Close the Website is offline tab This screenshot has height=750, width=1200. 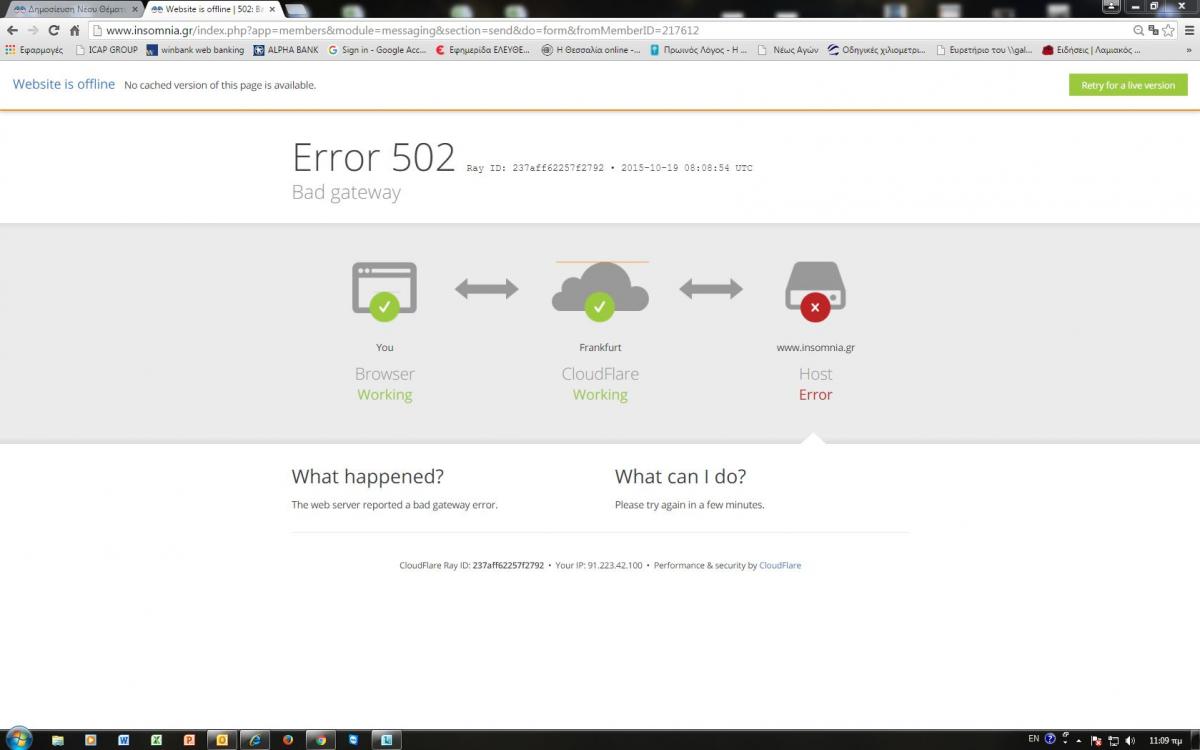pyautogui.click(x=272, y=9)
